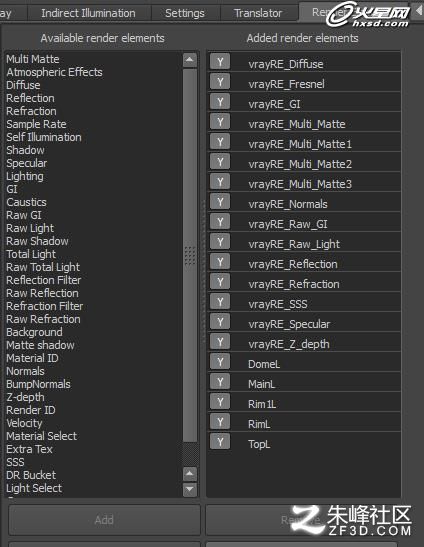Click the tab-scroll left arrow at top right

(419, 11)
